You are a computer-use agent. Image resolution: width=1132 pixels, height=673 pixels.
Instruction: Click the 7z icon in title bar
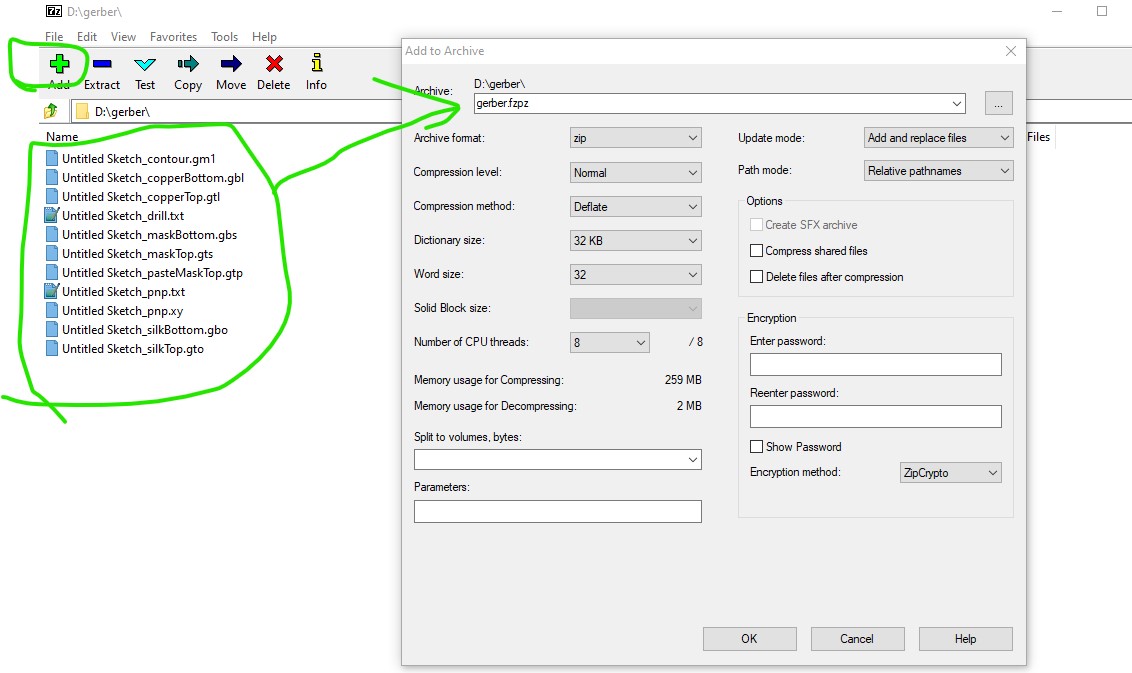coord(53,11)
